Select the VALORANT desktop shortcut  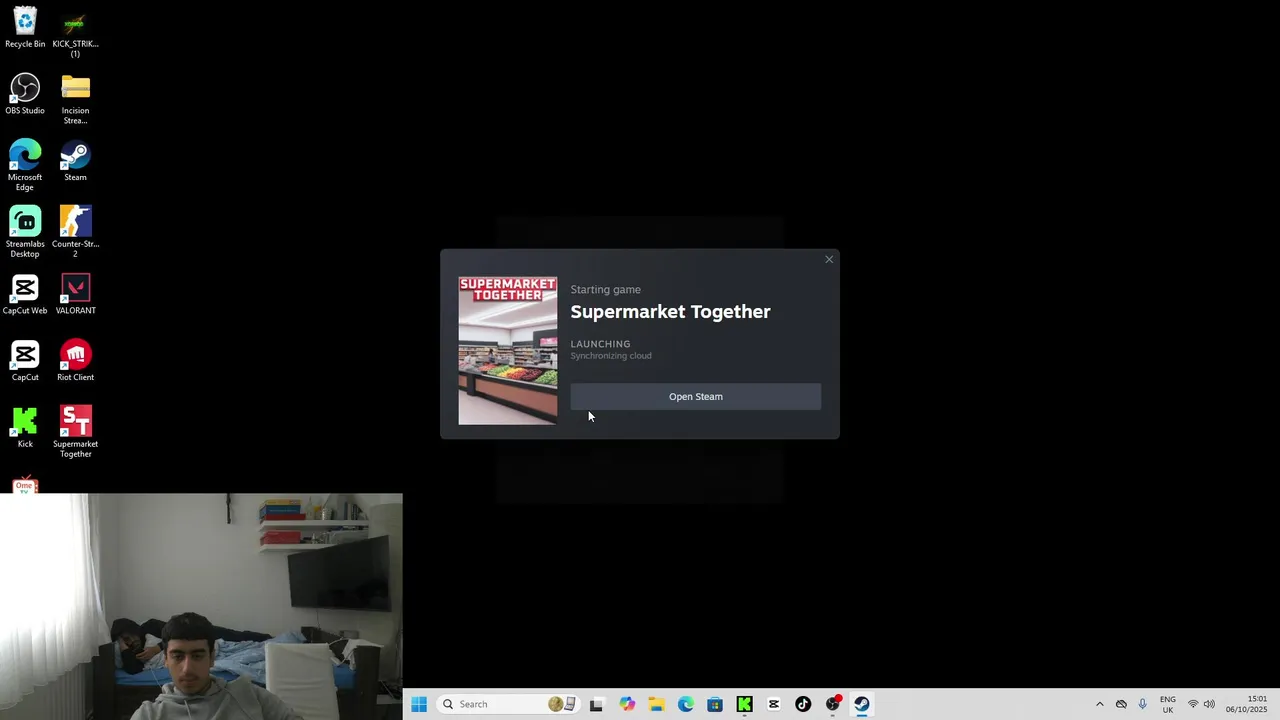click(x=75, y=294)
